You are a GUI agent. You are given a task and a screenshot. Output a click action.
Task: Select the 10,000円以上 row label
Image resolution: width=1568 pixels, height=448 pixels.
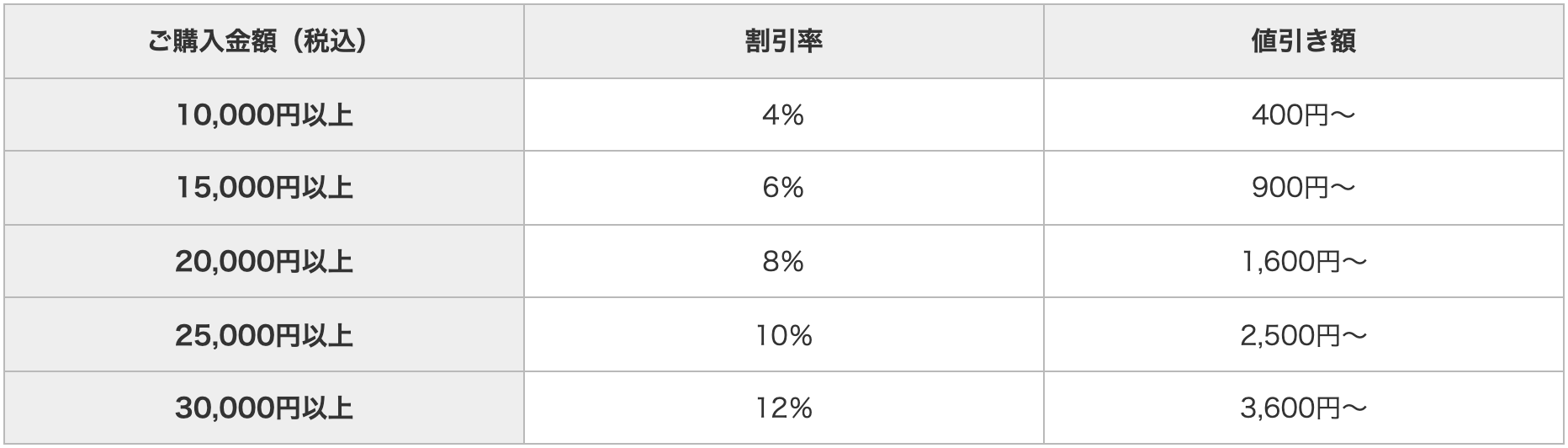pyautogui.click(x=264, y=115)
